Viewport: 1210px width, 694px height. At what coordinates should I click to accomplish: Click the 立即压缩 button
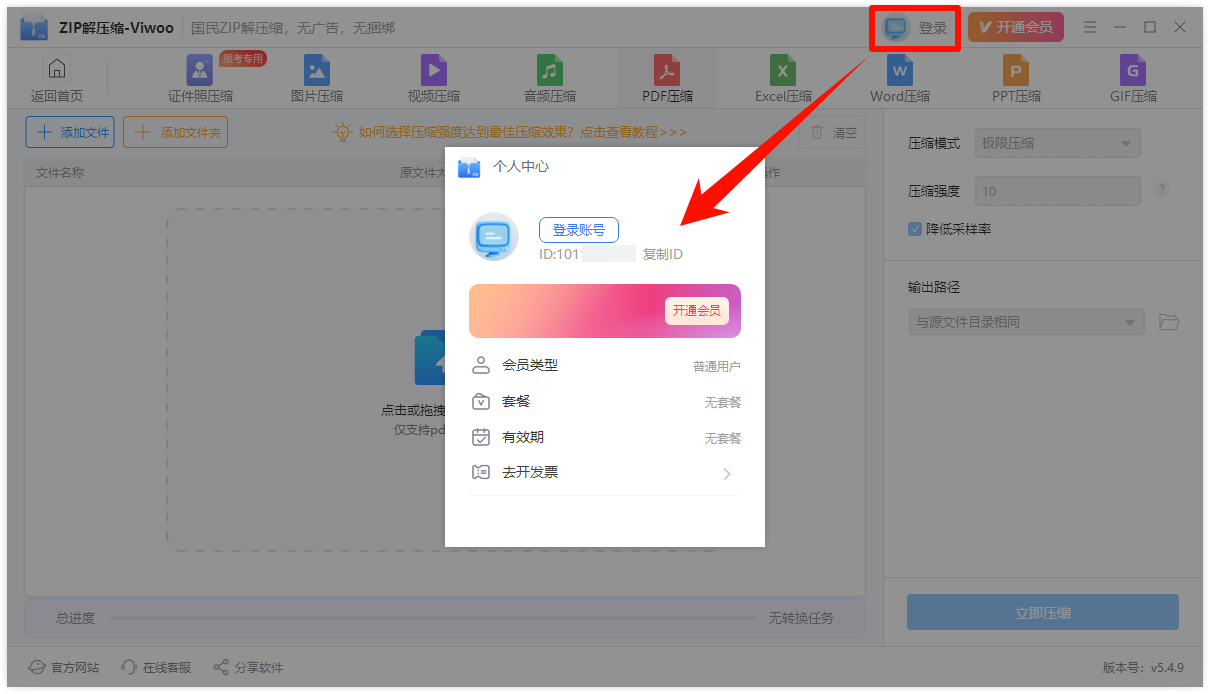click(x=1043, y=613)
